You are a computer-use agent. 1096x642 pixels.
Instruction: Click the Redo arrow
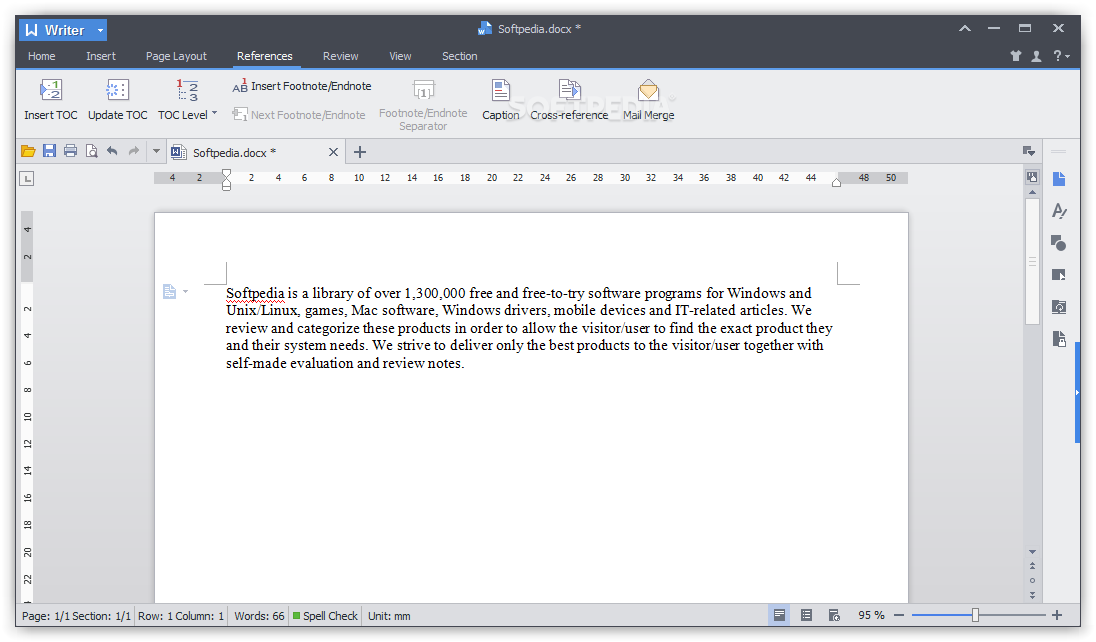tap(134, 151)
